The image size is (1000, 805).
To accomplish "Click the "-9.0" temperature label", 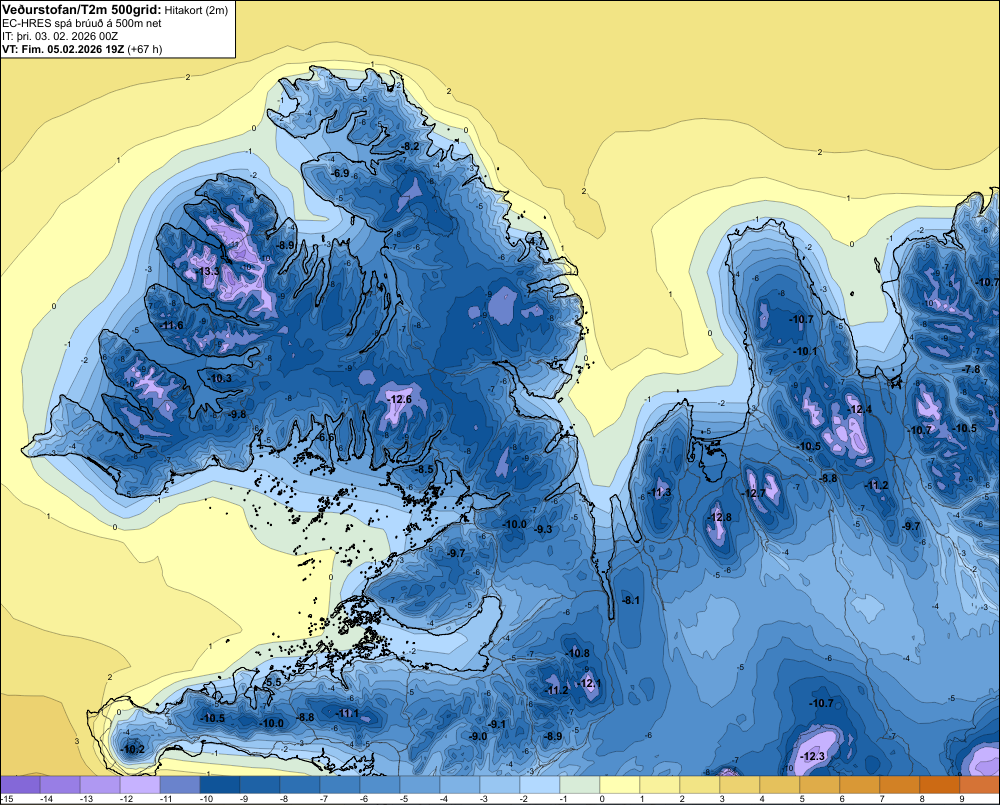I will pyautogui.click(x=478, y=736).
